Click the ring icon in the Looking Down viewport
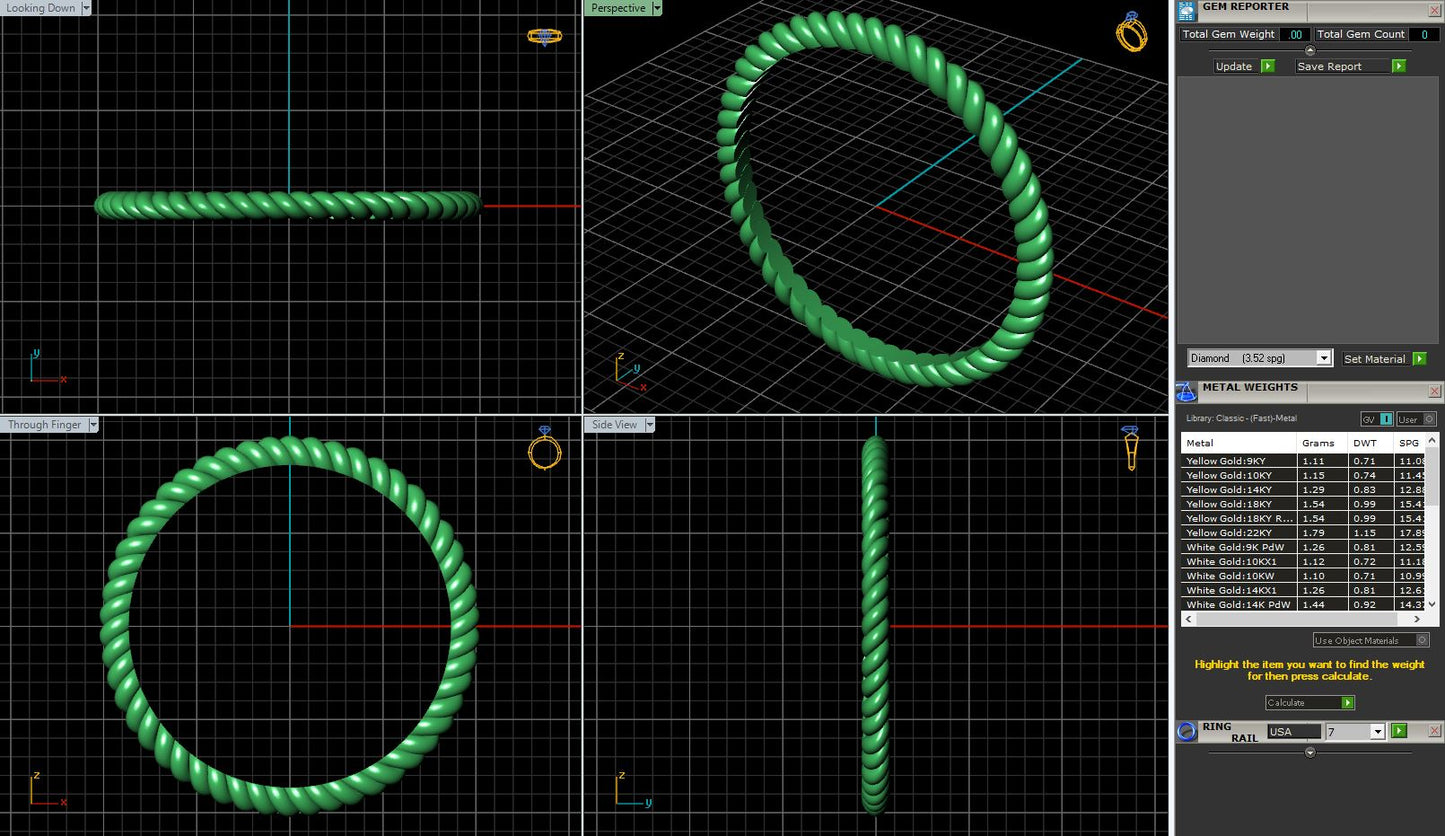Image resolution: width=1445 pixels, height=836 pixels. [x=544, y=36]
